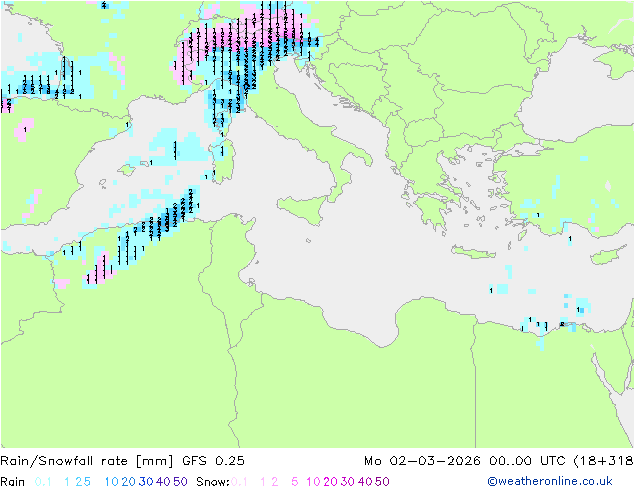
Task: Click the Rain legend value 0.1
Action: coord(43,482)
